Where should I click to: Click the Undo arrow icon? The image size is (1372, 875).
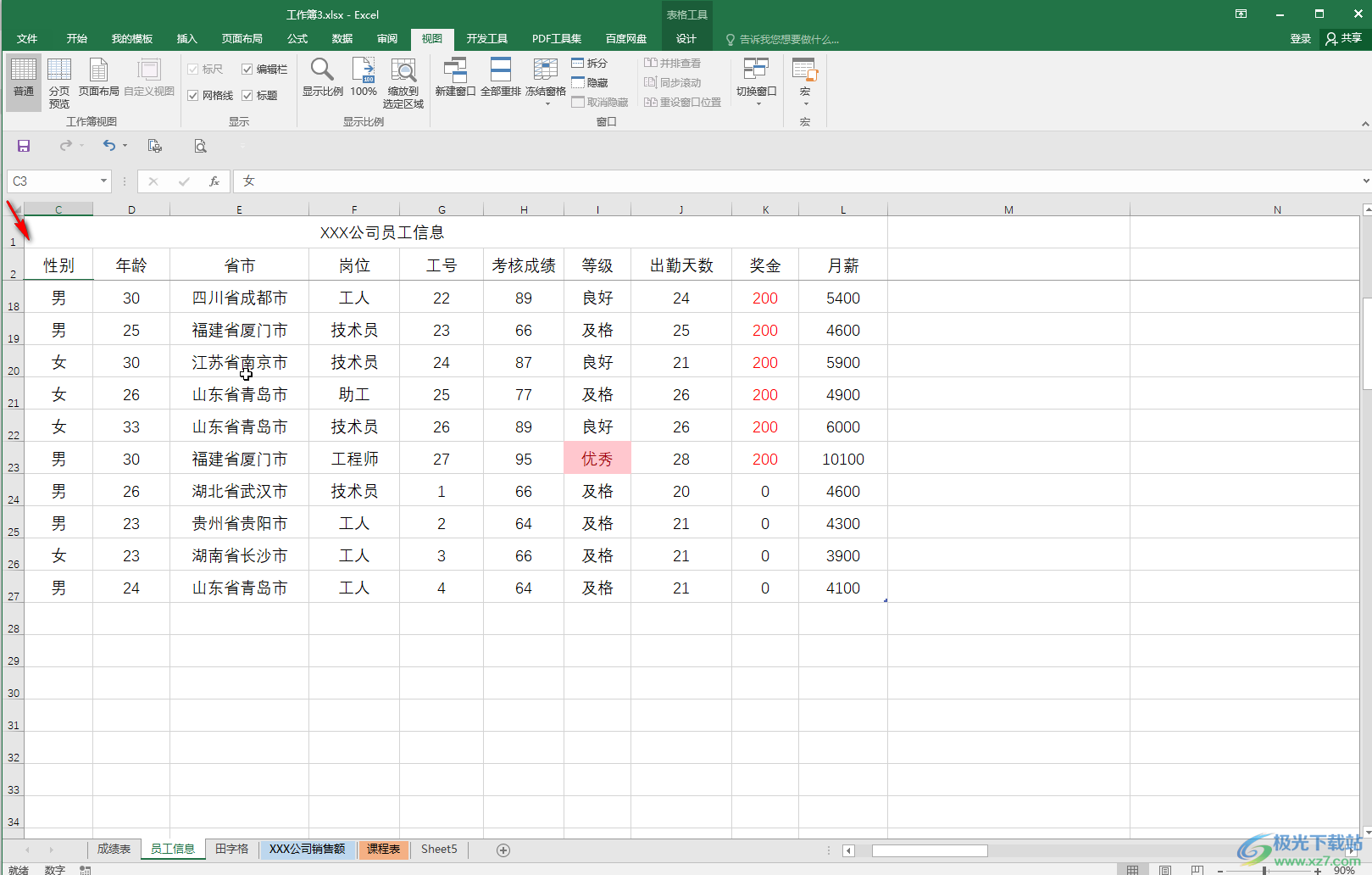(x=108, y=146)
